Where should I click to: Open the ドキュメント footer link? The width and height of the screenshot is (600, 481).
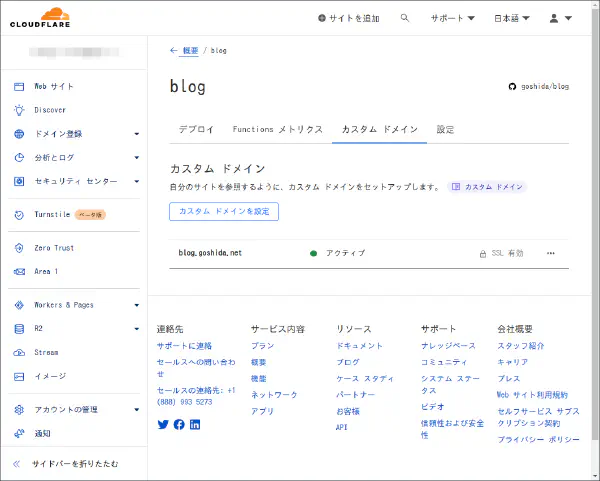click(359, 346)
